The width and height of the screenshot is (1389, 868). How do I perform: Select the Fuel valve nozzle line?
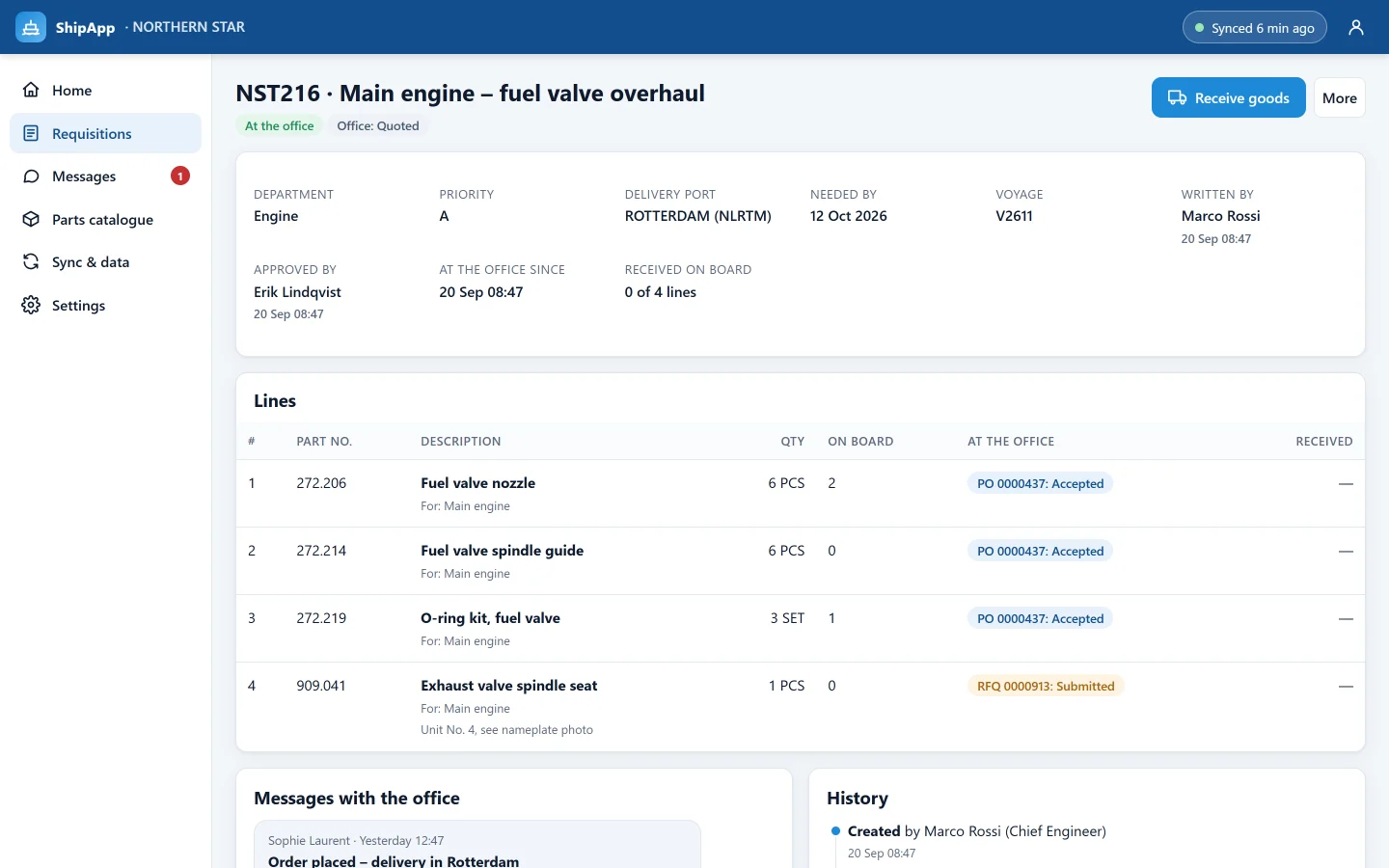(x=800, y=494)
